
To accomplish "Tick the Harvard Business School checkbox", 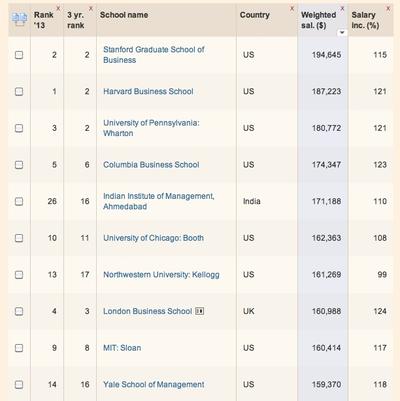I will (19, 91).
